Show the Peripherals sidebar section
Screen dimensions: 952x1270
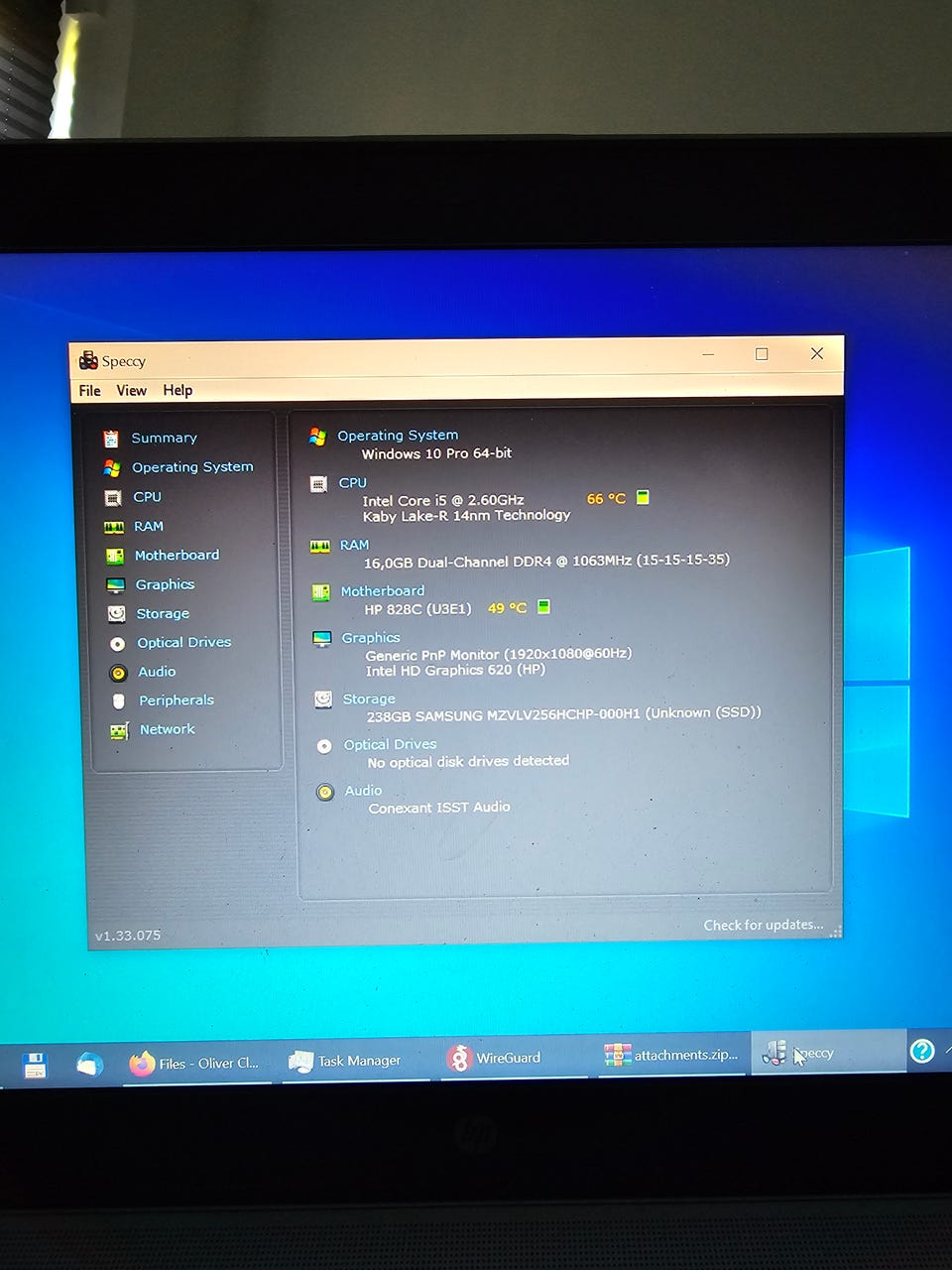pos(177,699)
